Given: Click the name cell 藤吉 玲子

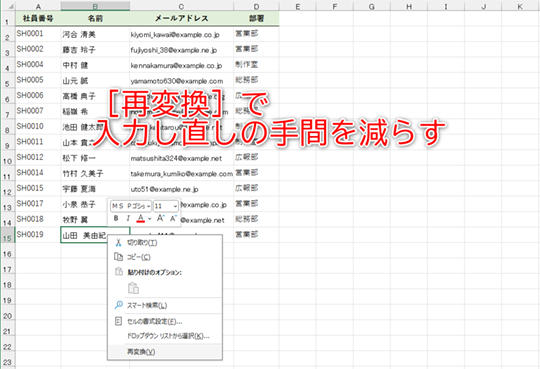Looking at the screenshot, I should pyautogui.click(x=95, y=49).
